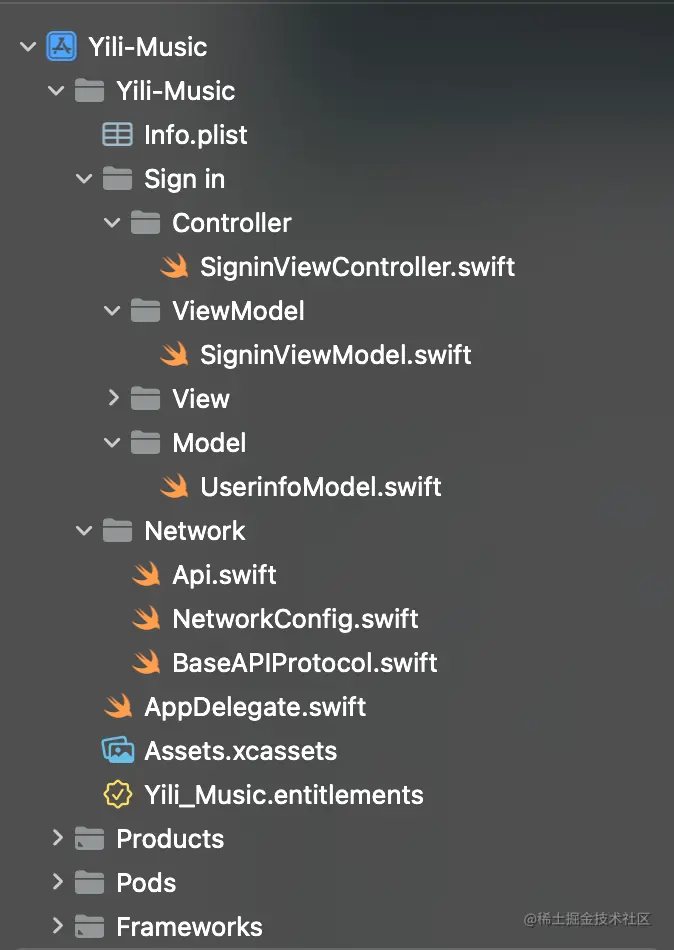This screenshot has width=674, height=950.
Task: Collapse the Controller folder
Action: (x=112, y=223)
